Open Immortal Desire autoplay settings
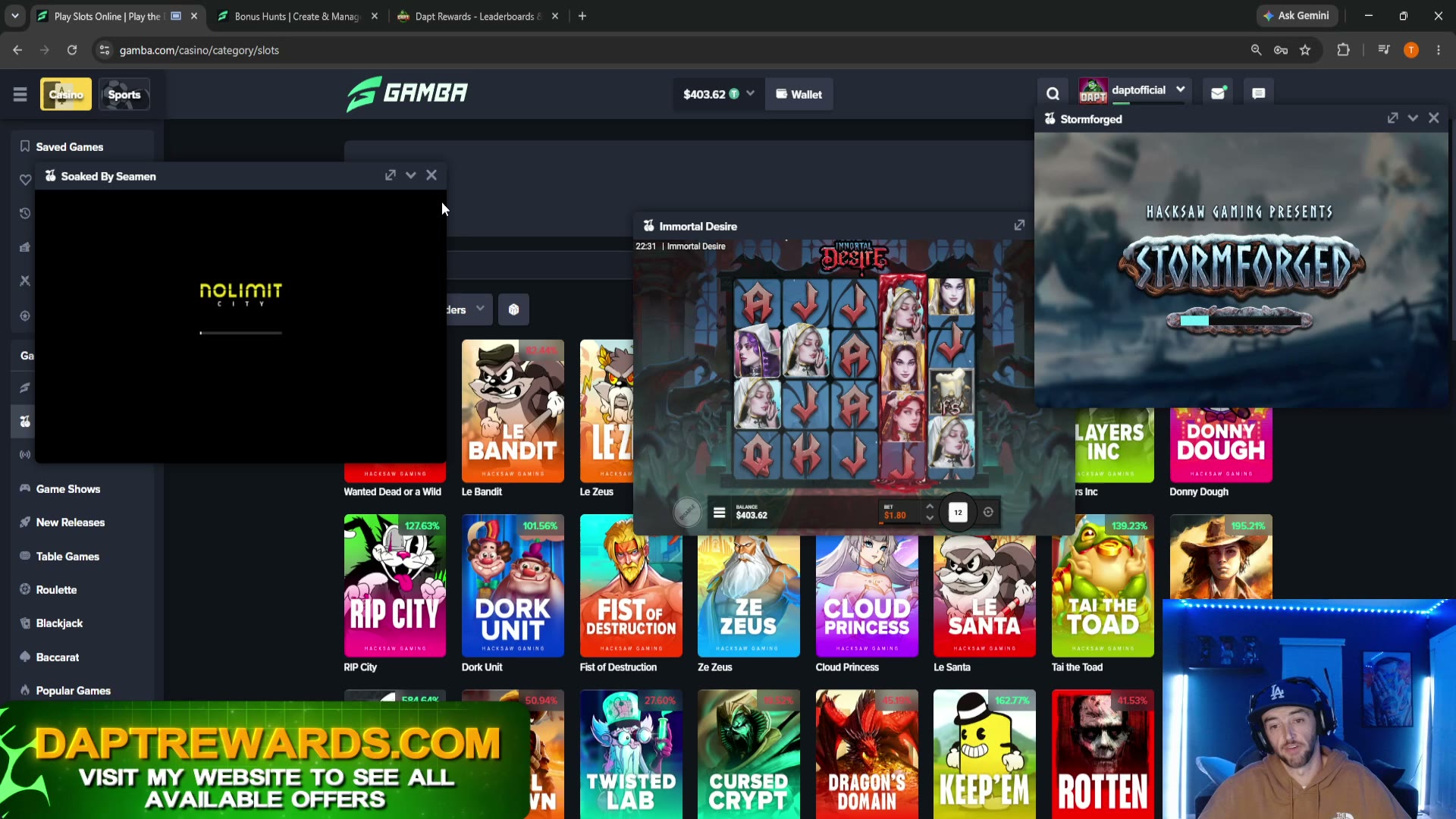Screen dimensions: 1456x819 (x=988, y=513)
